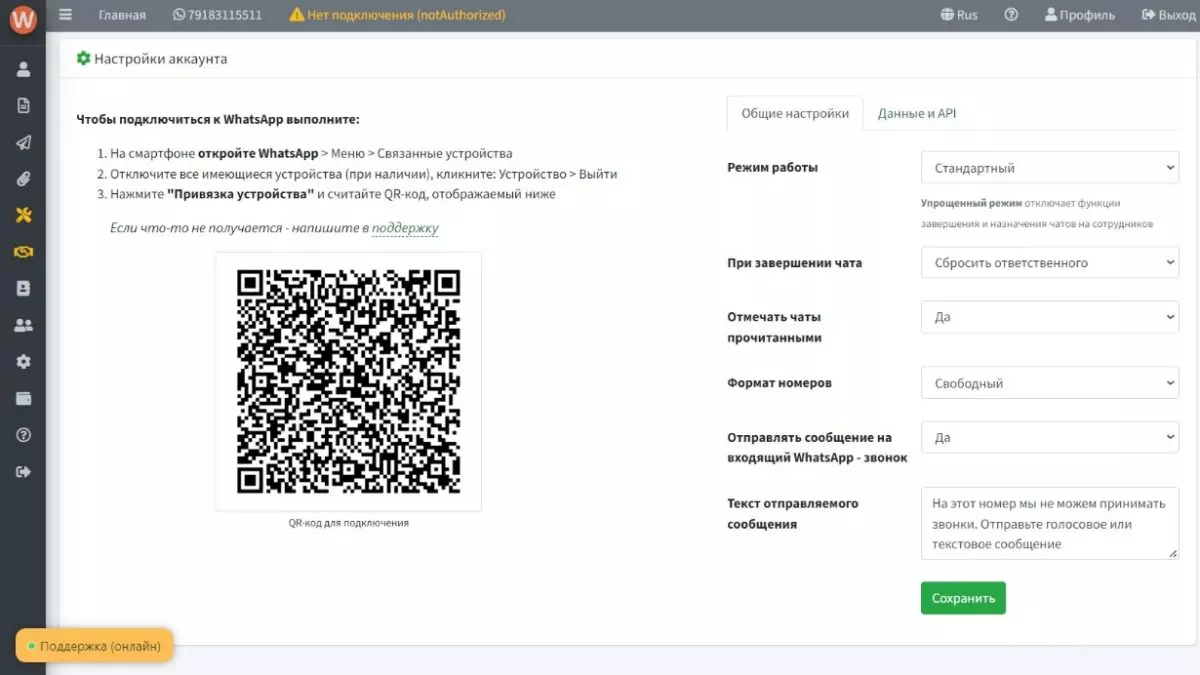Open the Режим работы dropdown
The width and height of the screenshot is (1200, 675).
click(x=1050, y=168)
